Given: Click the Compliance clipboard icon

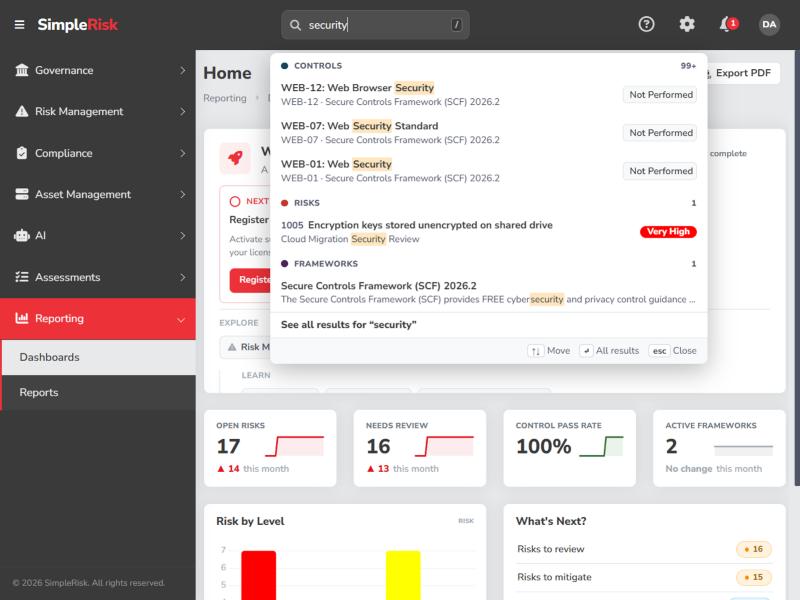Looking at the screenshot, I should (x=22, y=153).
